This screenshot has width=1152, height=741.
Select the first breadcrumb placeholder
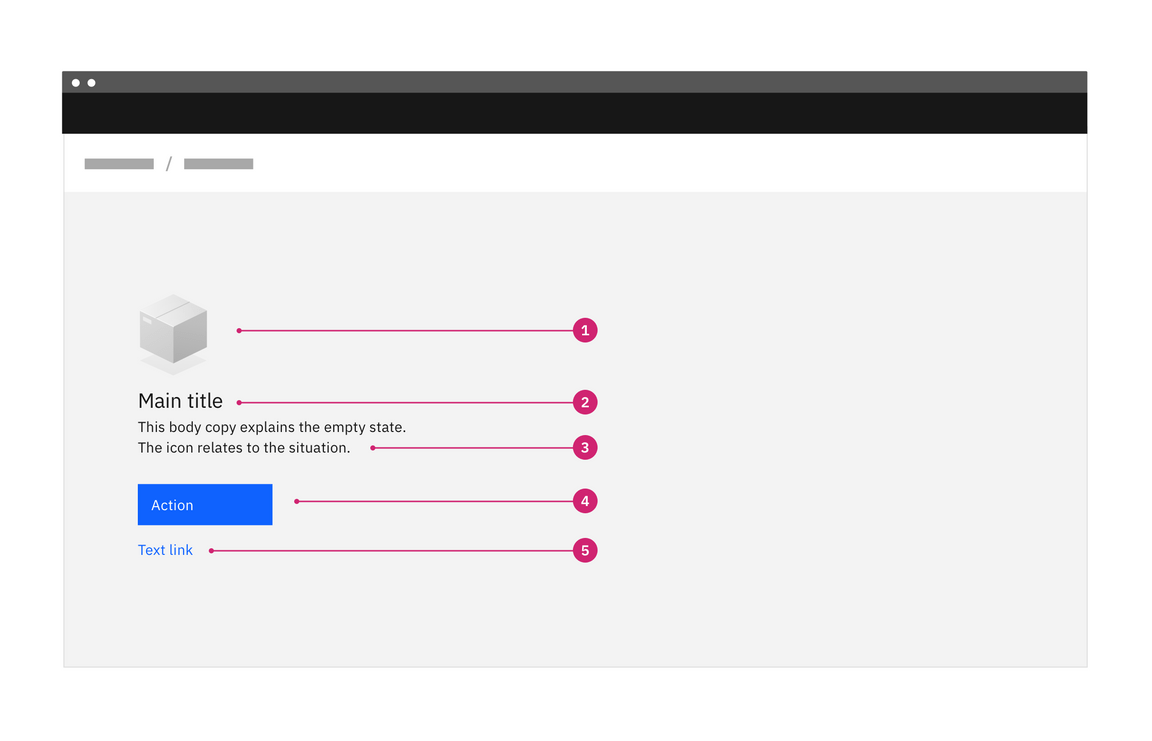118,163
